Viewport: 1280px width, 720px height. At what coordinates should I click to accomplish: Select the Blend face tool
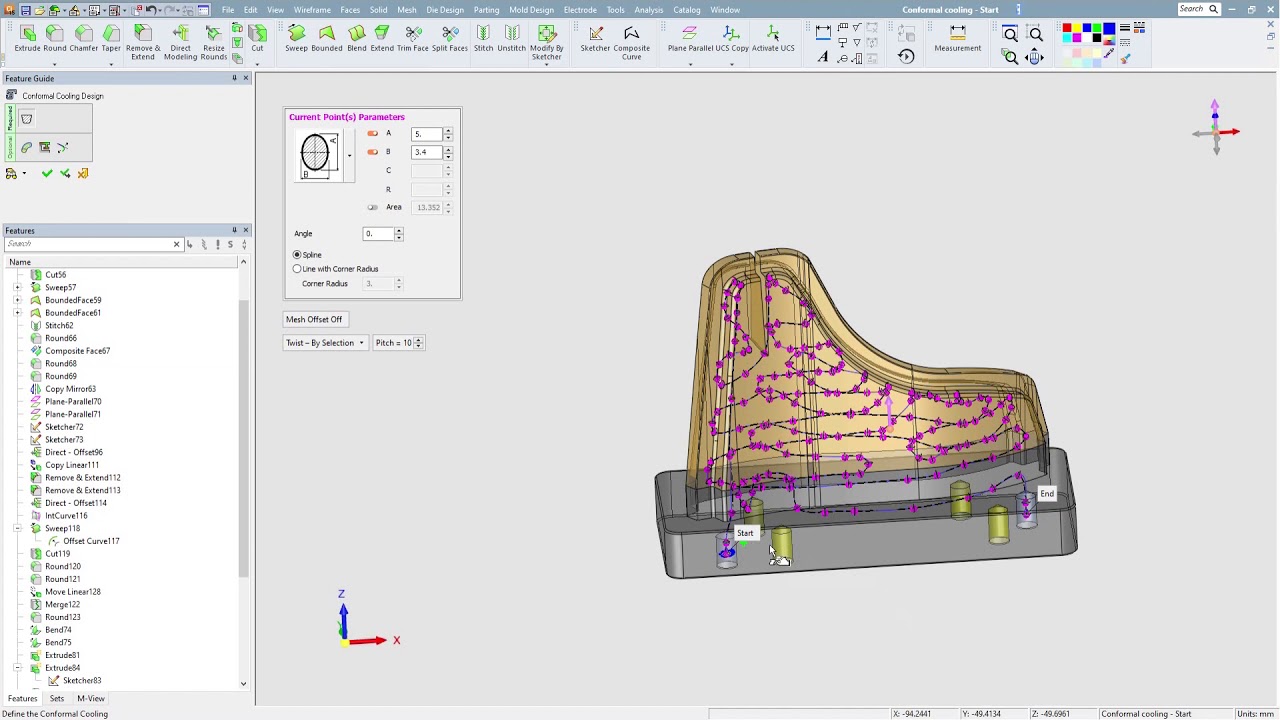[356, 39]
